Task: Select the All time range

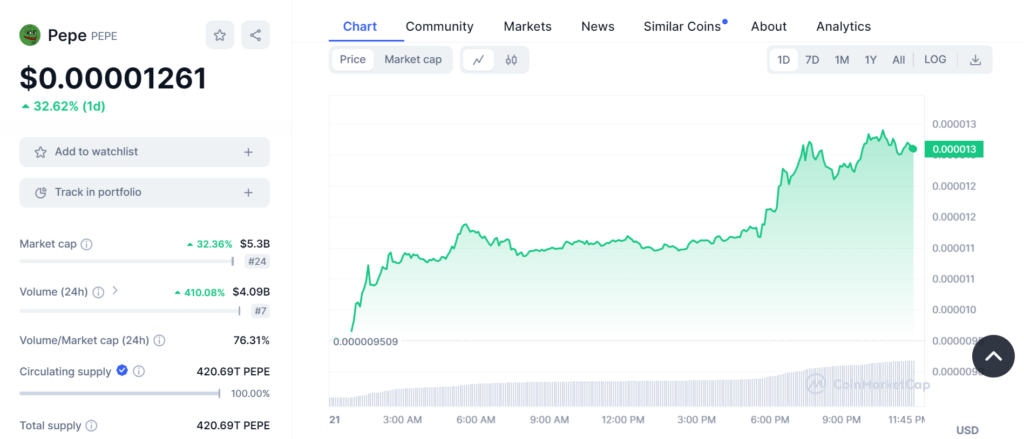Action: click(899, 59)
